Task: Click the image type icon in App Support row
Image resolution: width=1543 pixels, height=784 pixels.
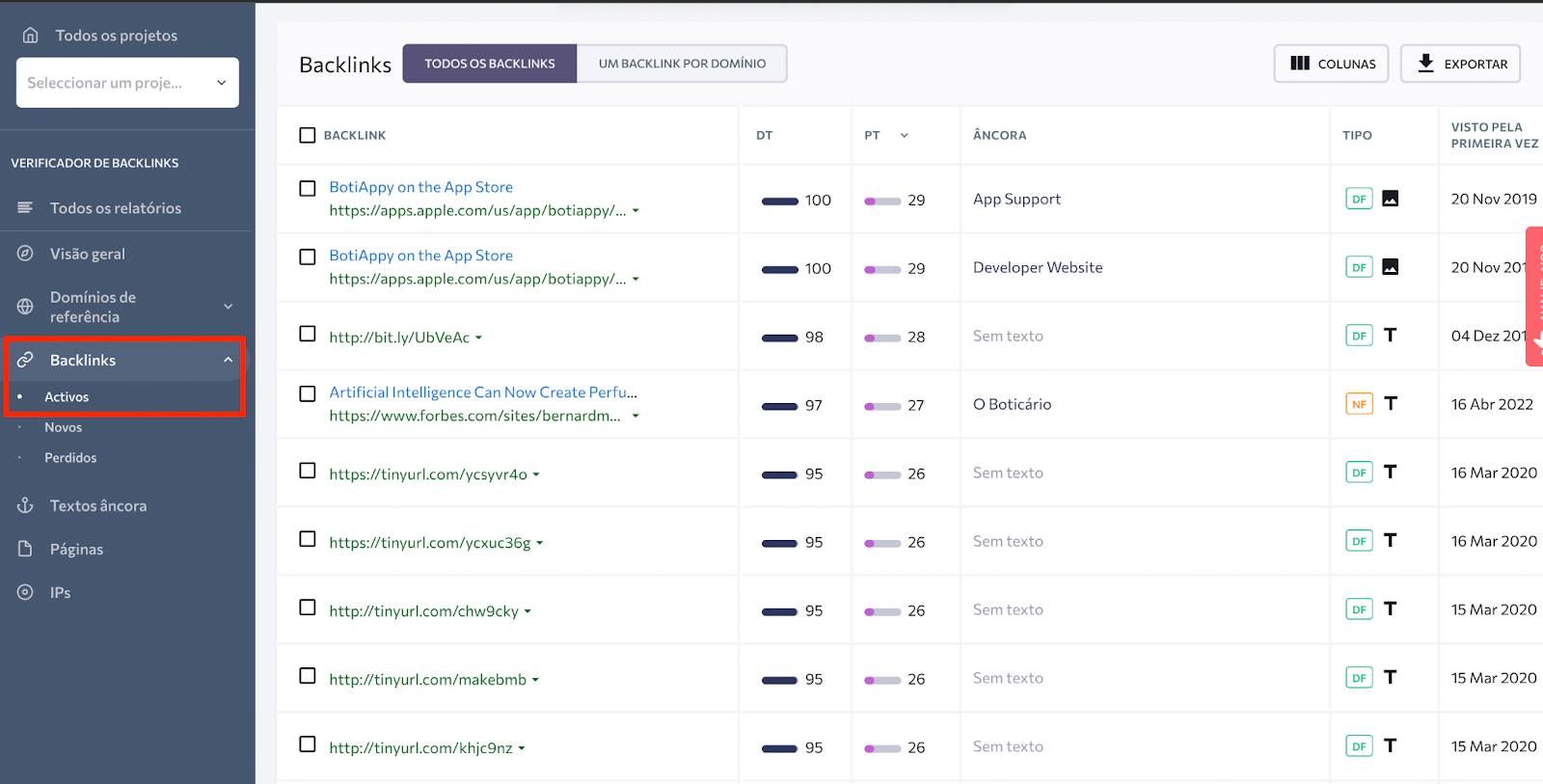Action: 1390,199
